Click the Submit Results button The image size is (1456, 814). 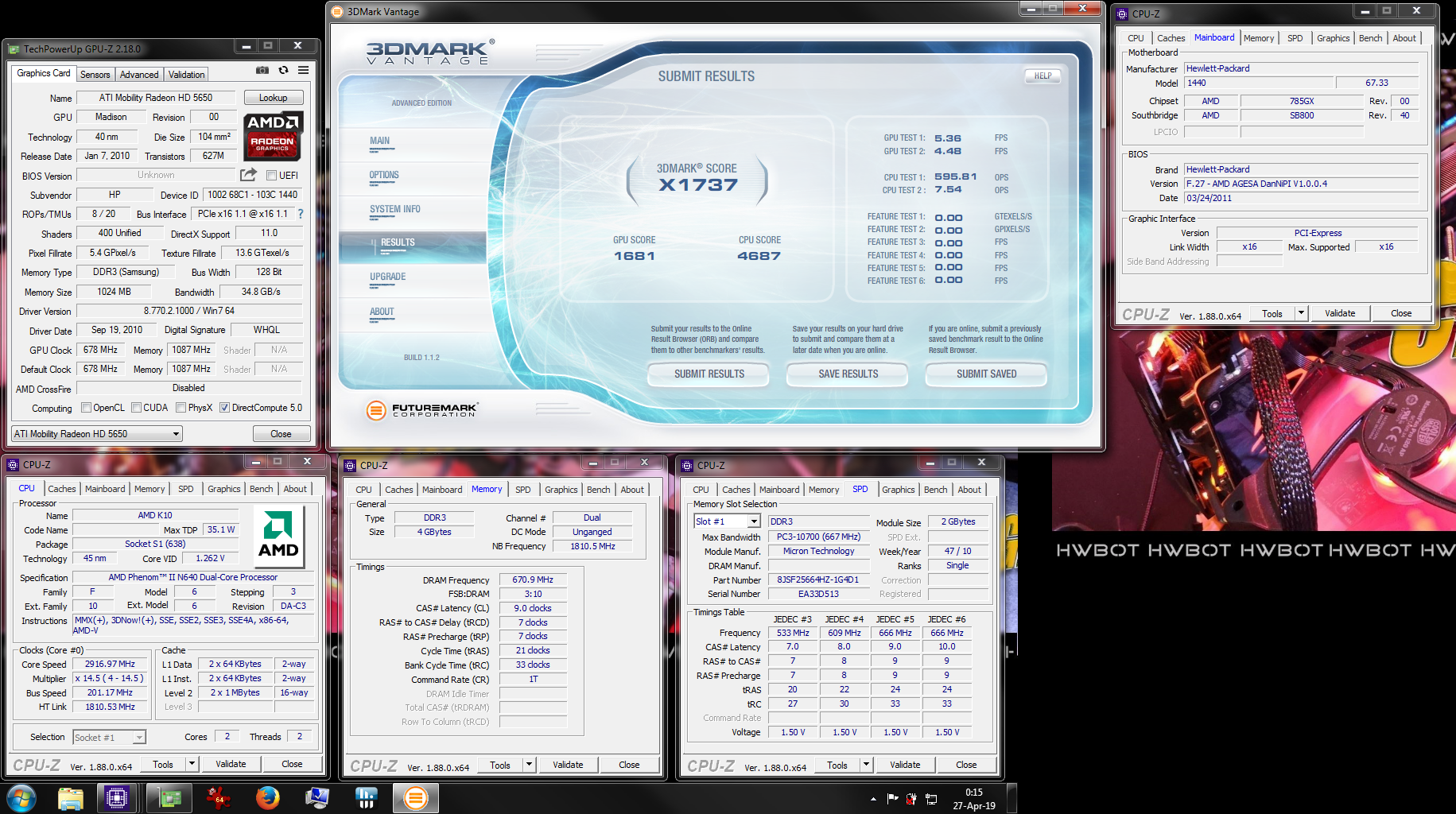coord(709,374)
